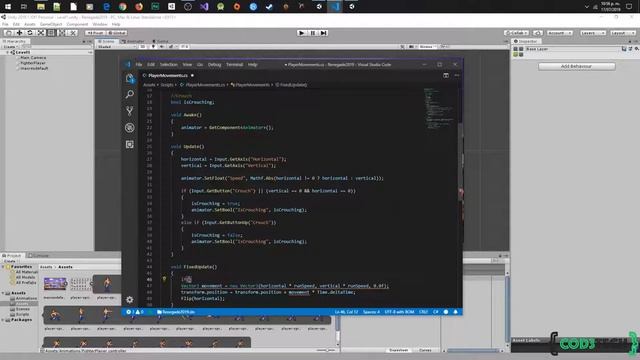The image size is (640, 360).
Task: Select Scripts folder in Project tree
Action: tap(22, 314)
